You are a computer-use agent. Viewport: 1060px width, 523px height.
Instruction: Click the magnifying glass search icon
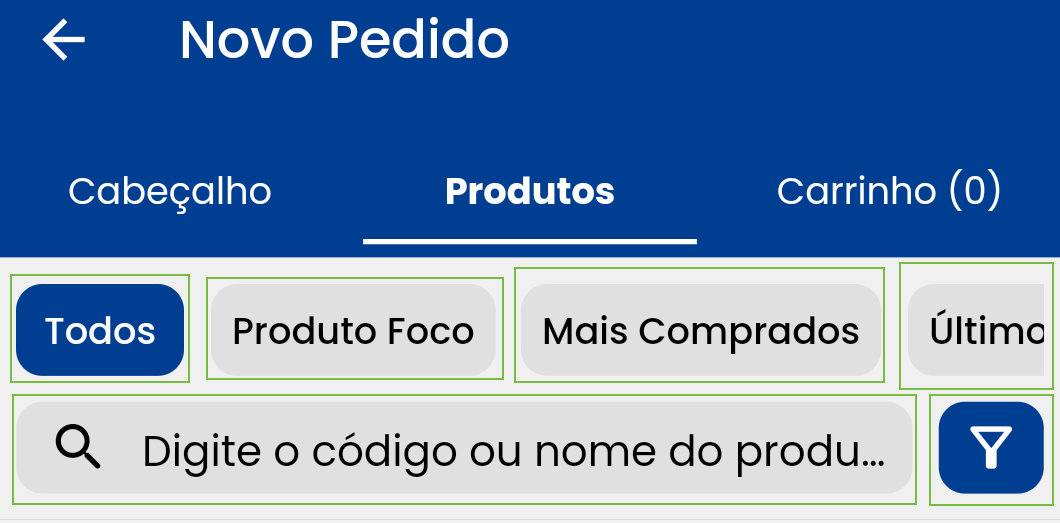click(x=78, y=447)
